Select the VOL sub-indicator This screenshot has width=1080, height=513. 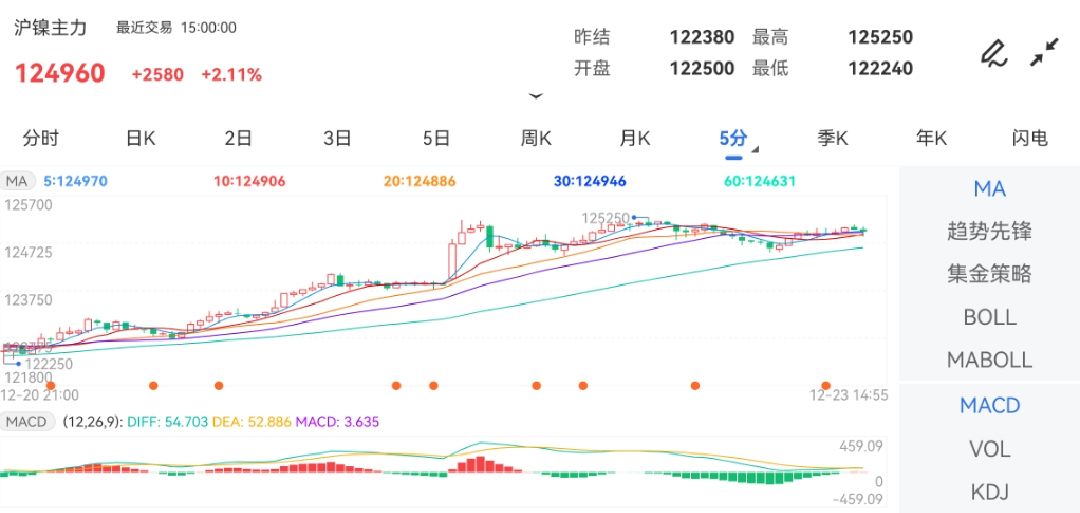tap(989, 449)
